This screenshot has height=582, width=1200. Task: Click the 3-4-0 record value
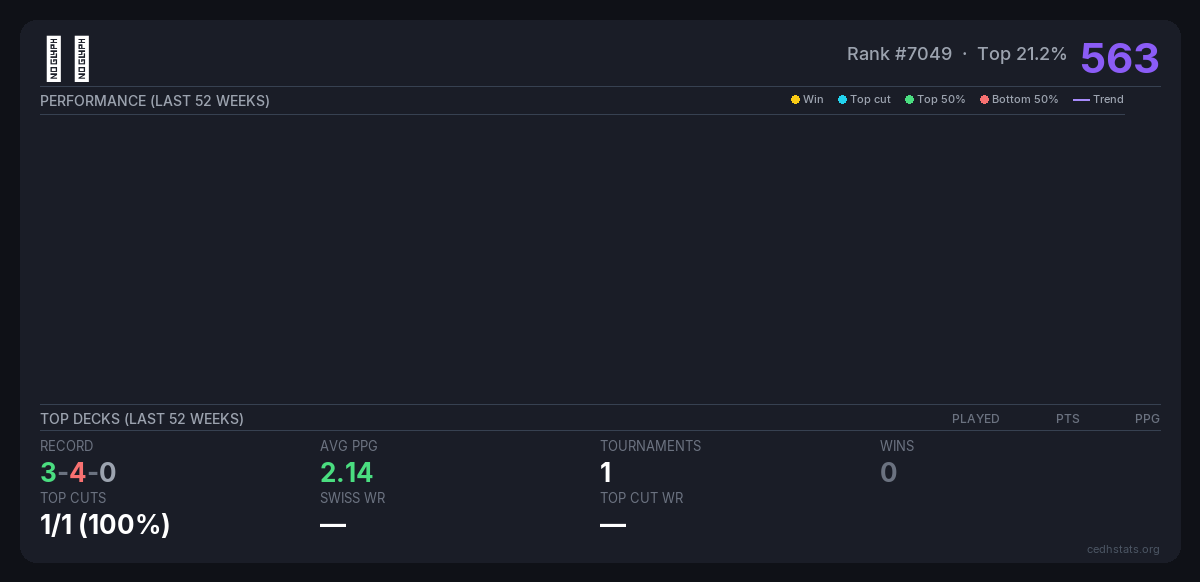click(78, 472)
